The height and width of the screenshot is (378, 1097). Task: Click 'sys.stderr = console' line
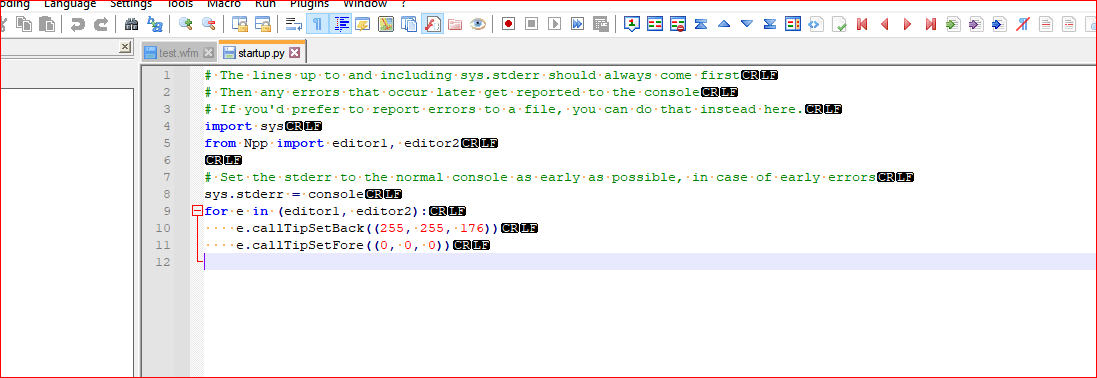pyautogui.click(x=284, y=194)
